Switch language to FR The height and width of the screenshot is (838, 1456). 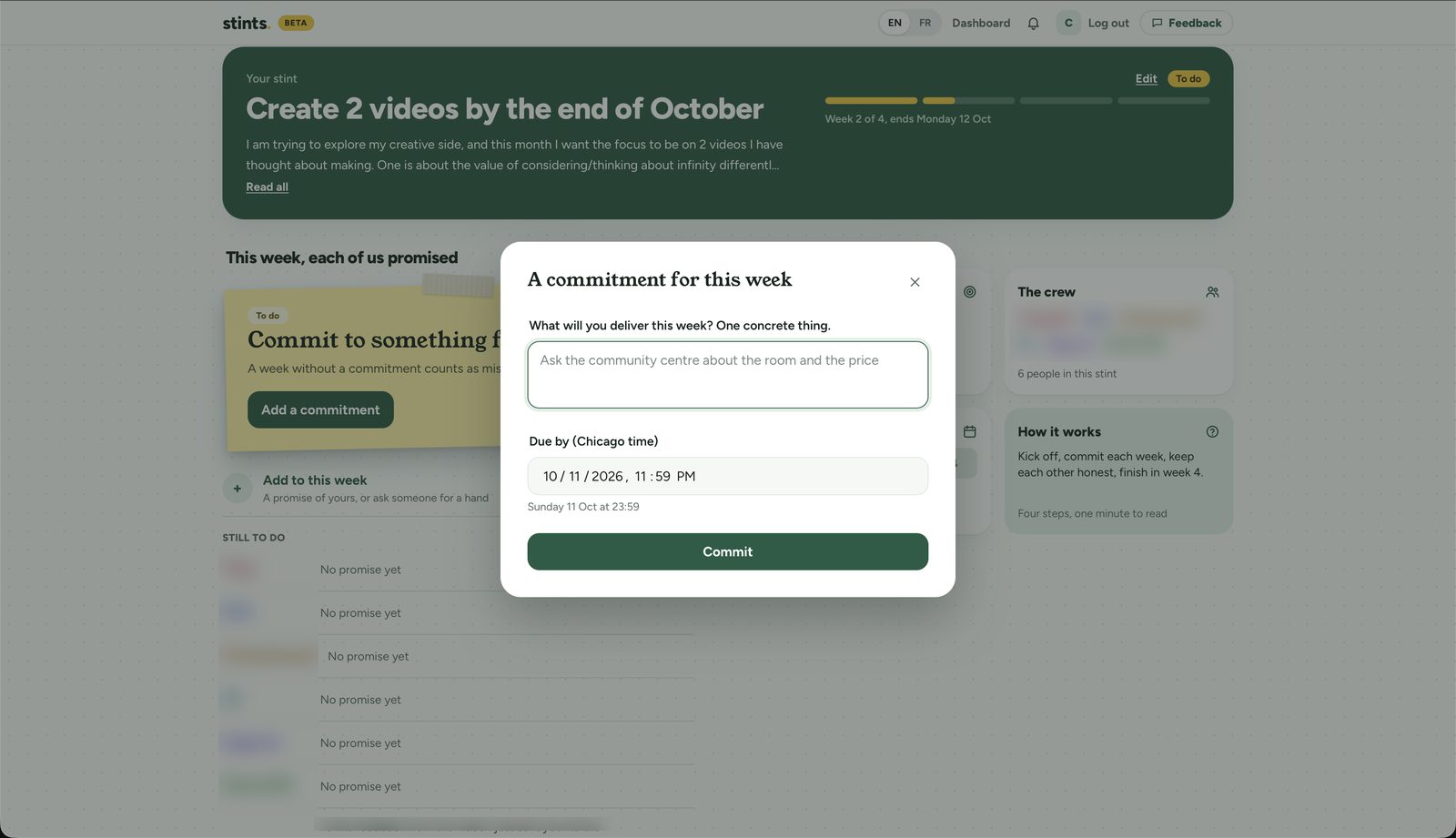tap(925, 23)
